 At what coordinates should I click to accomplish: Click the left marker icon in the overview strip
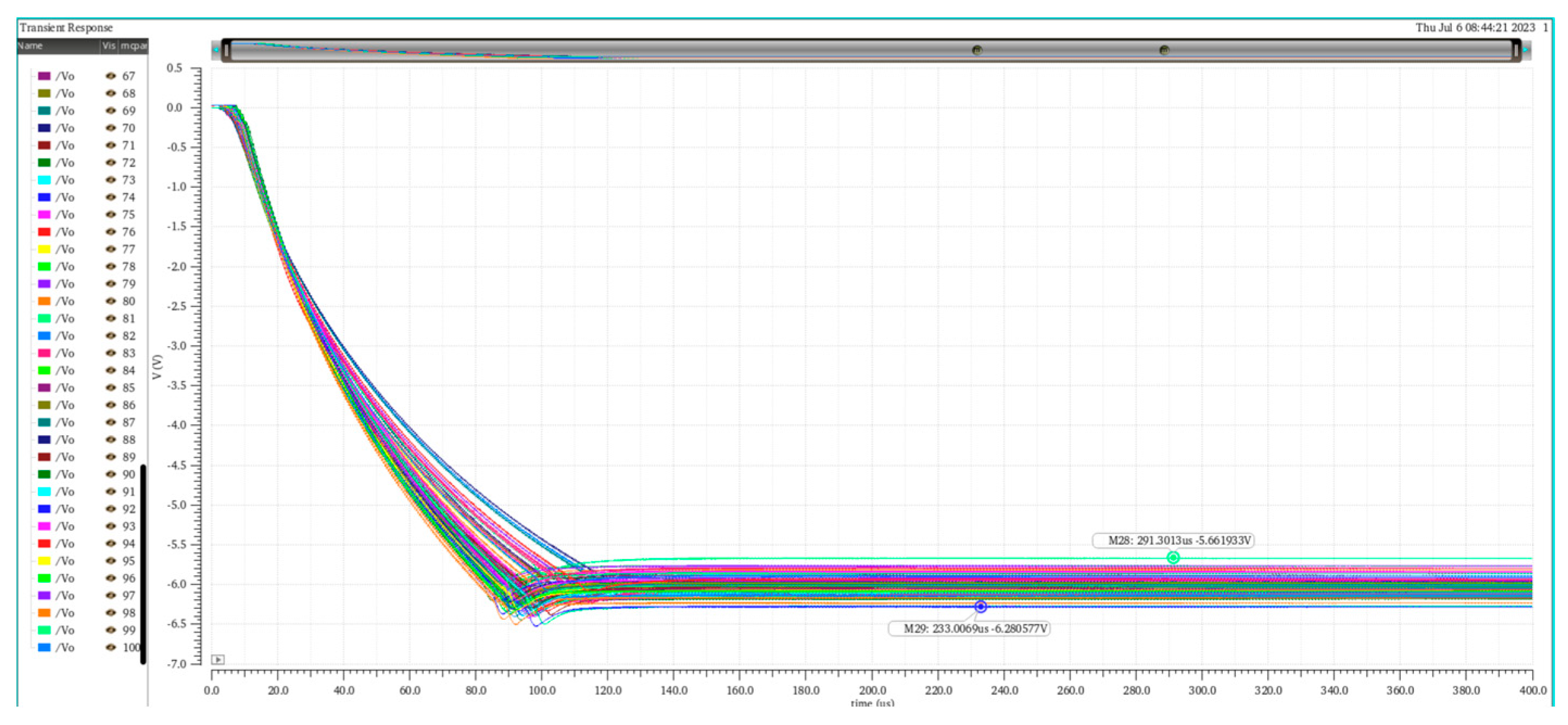pyautogui.click(x=976, y=50)
